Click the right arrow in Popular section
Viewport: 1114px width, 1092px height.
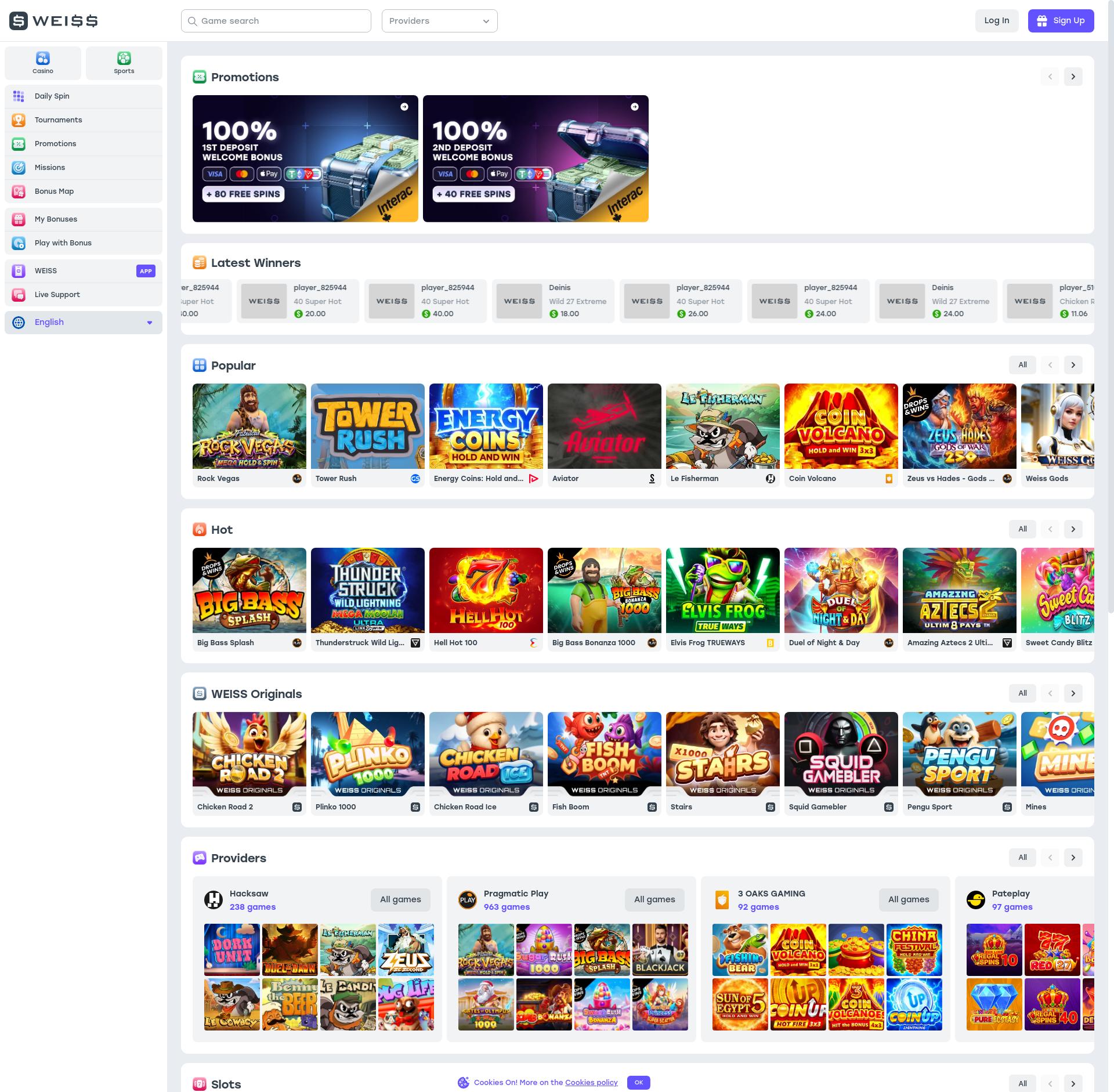pos(1073,365)
